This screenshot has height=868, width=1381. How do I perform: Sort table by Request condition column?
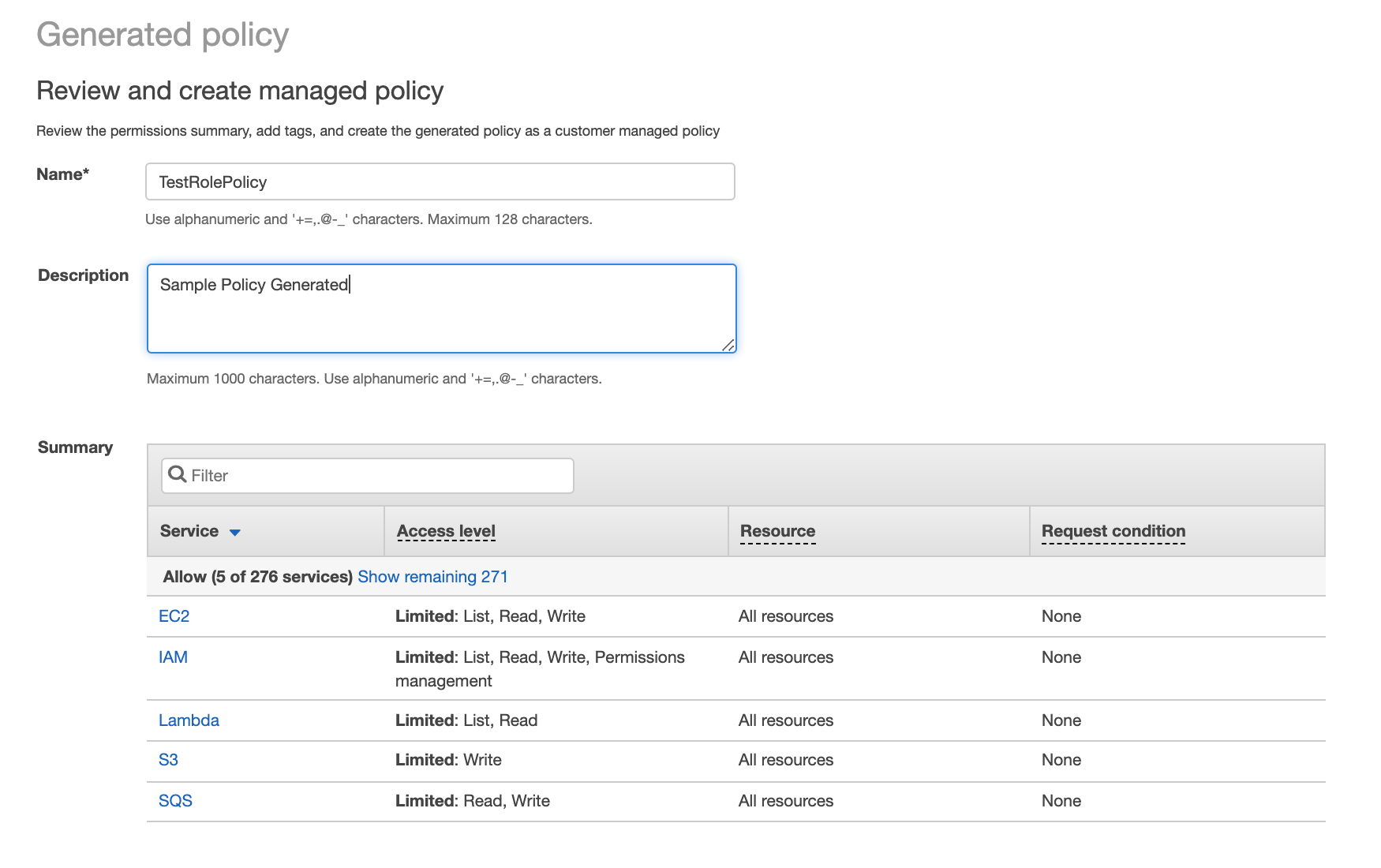pyautogui.click(x=1113, y=531)
